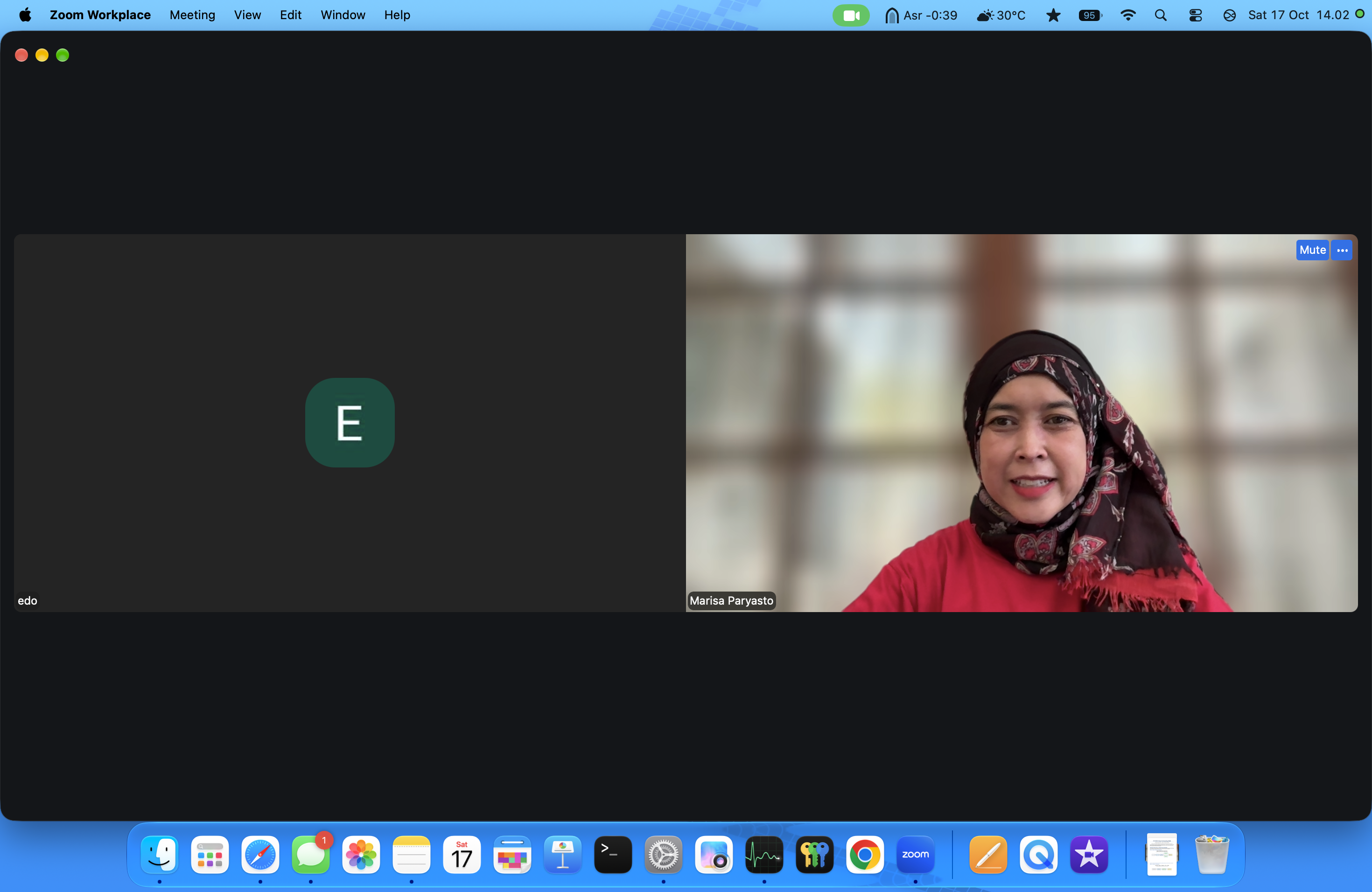Open Control Center in menu bar
The height and width of the screenshot is (892, 1372).
tap(1196, 15)
